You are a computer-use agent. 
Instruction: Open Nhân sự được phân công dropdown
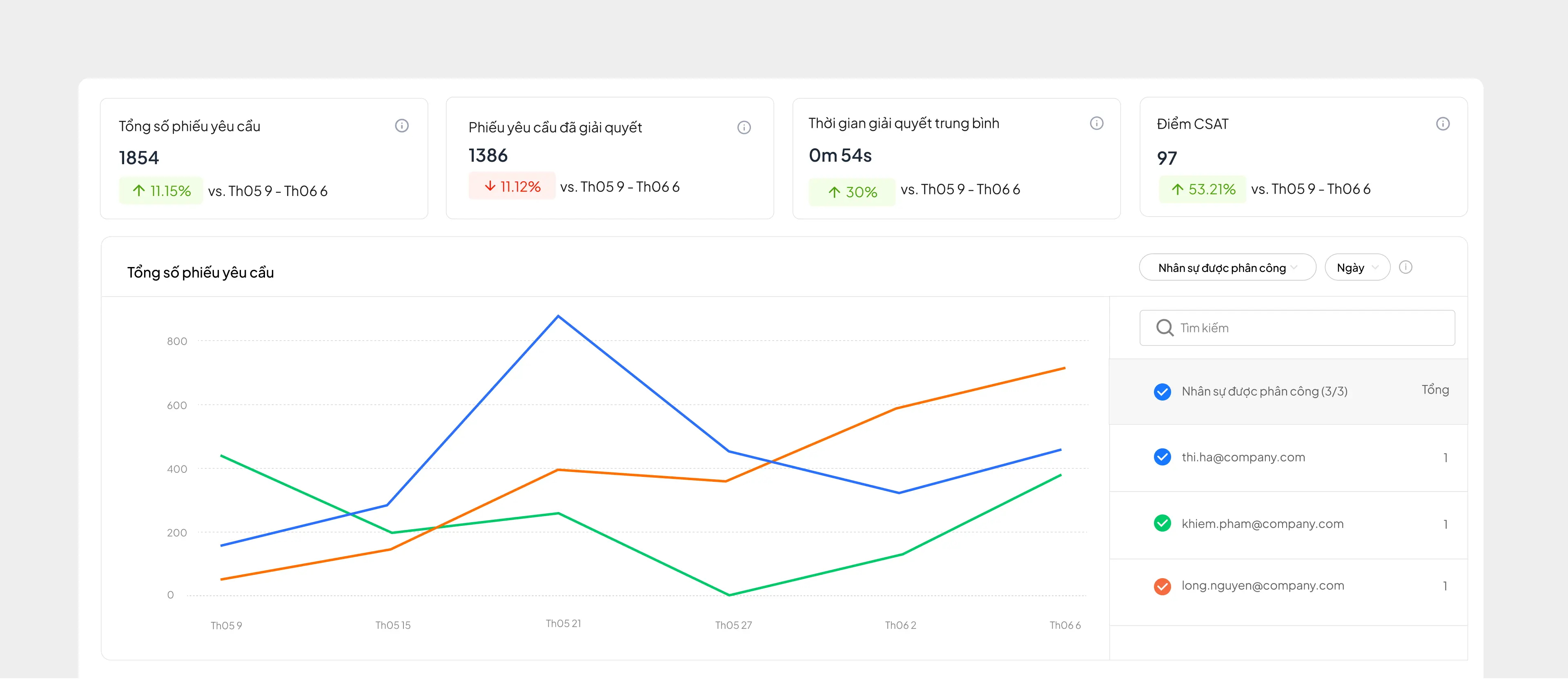point(1227,268)
